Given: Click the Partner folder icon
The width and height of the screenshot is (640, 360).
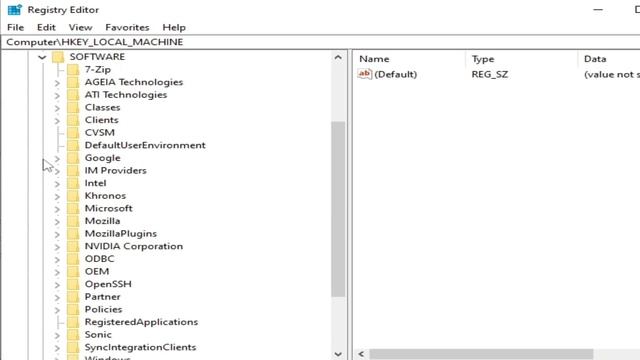Looking at the screenshot, I should (x=73, y=297).
